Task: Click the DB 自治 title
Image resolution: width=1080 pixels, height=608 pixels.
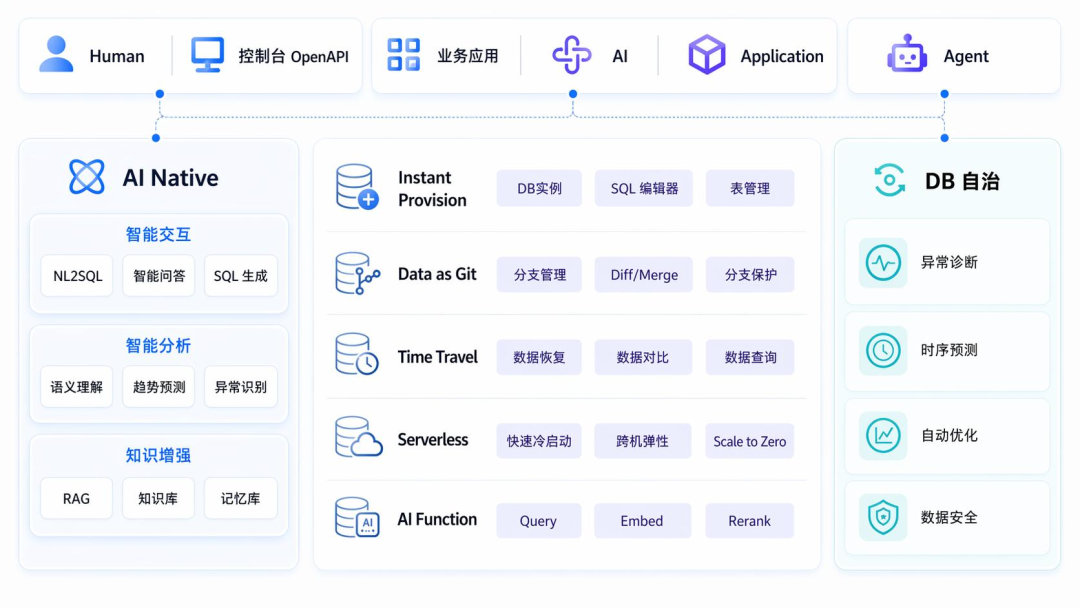Action: pos(962,181)
